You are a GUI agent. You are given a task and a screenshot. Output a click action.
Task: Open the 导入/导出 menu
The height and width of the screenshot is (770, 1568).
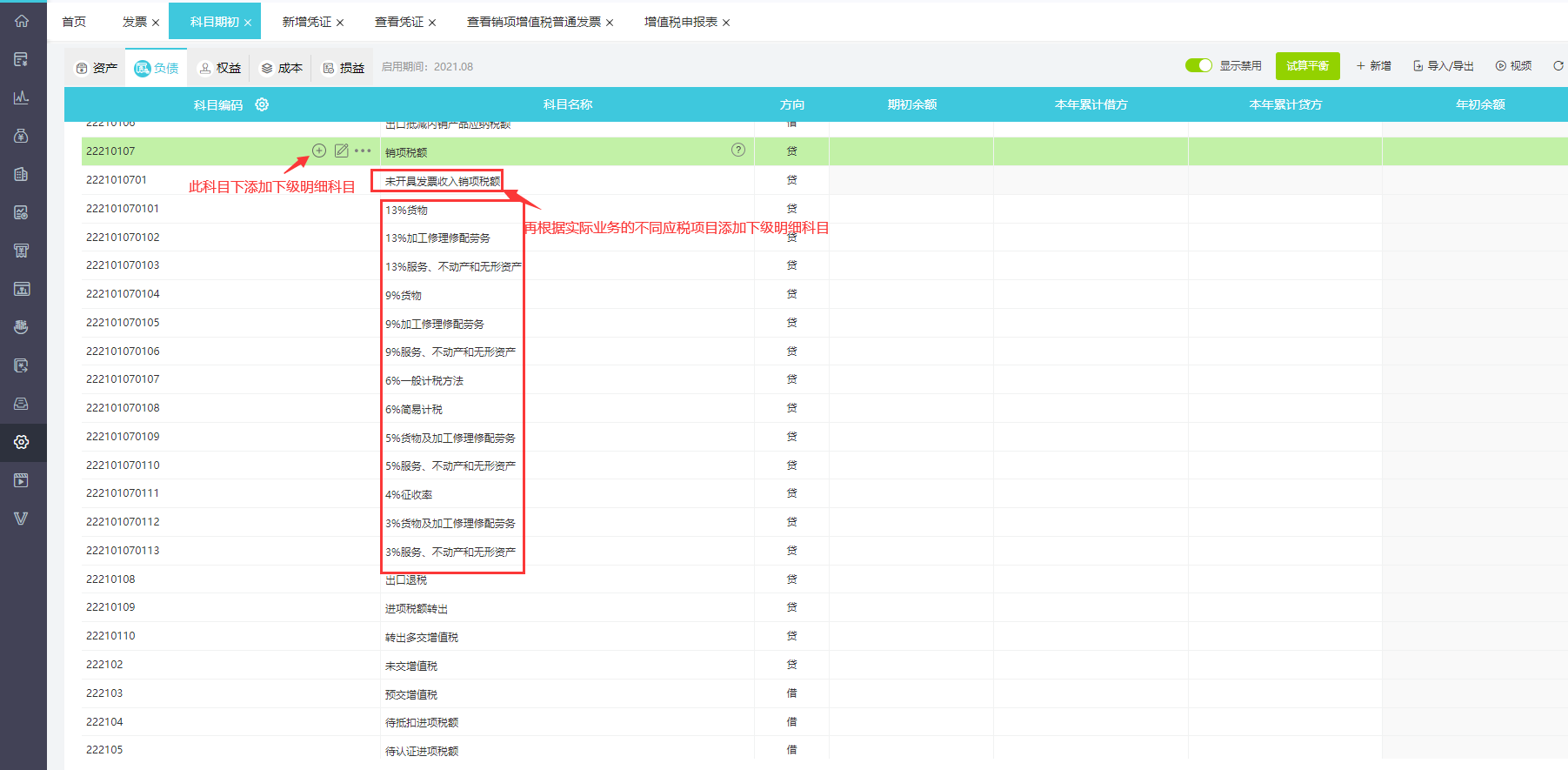[1444, 66]
